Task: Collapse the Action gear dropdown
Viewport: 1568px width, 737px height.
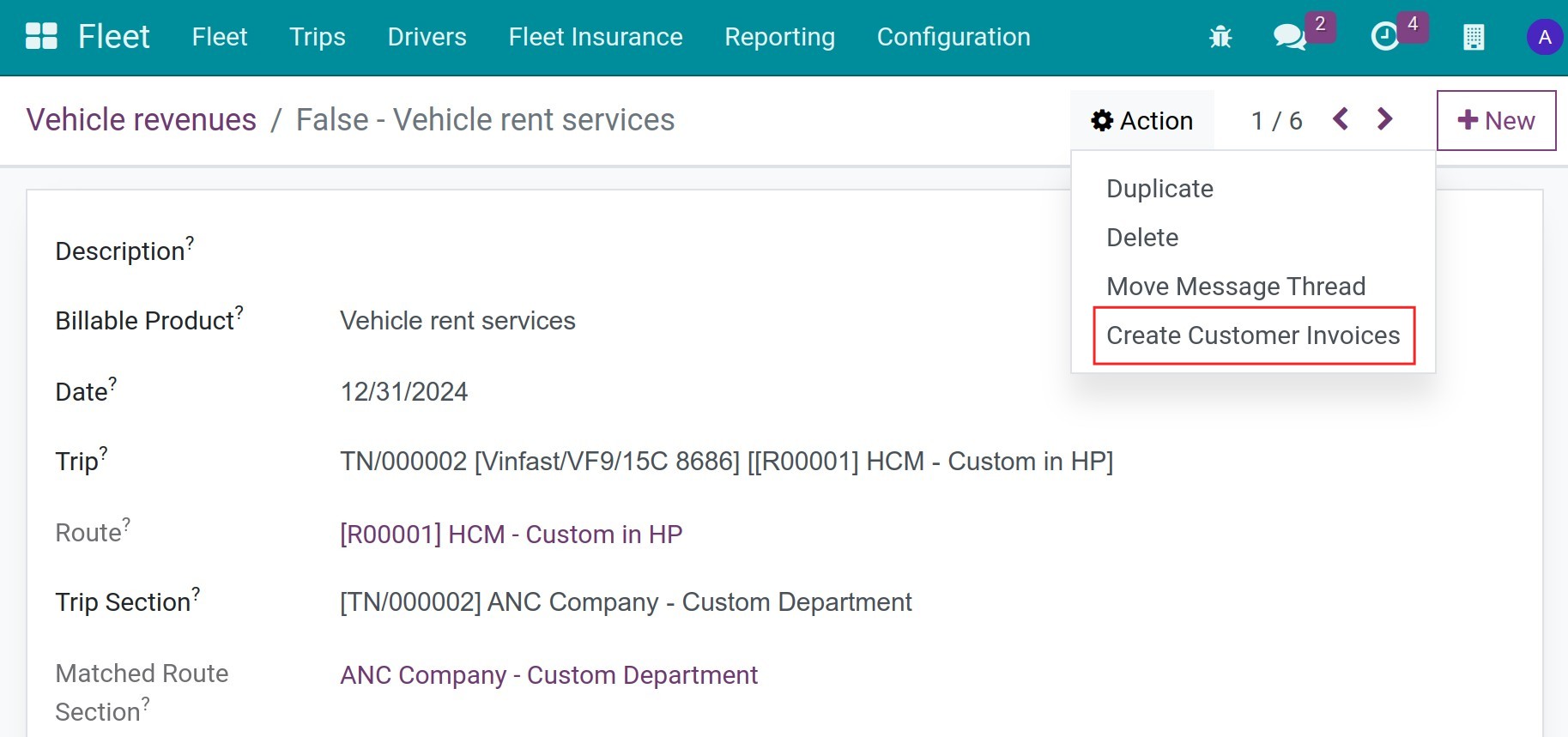Action: point(1141,121)
